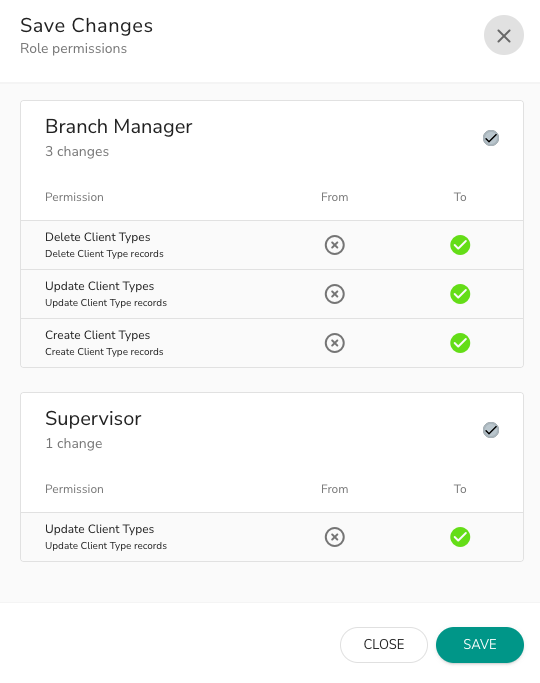This screenshot has width=540, height=683.
Task: Click the X icon to close the dialog
Action: (503, 35)
